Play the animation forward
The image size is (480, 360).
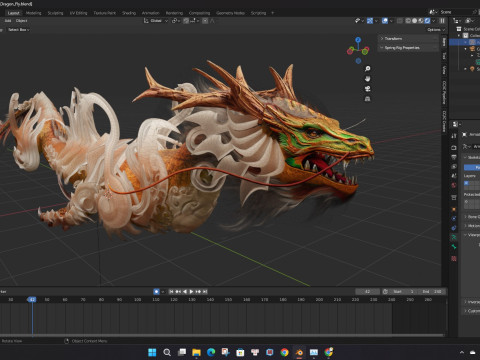pos(192,292)
